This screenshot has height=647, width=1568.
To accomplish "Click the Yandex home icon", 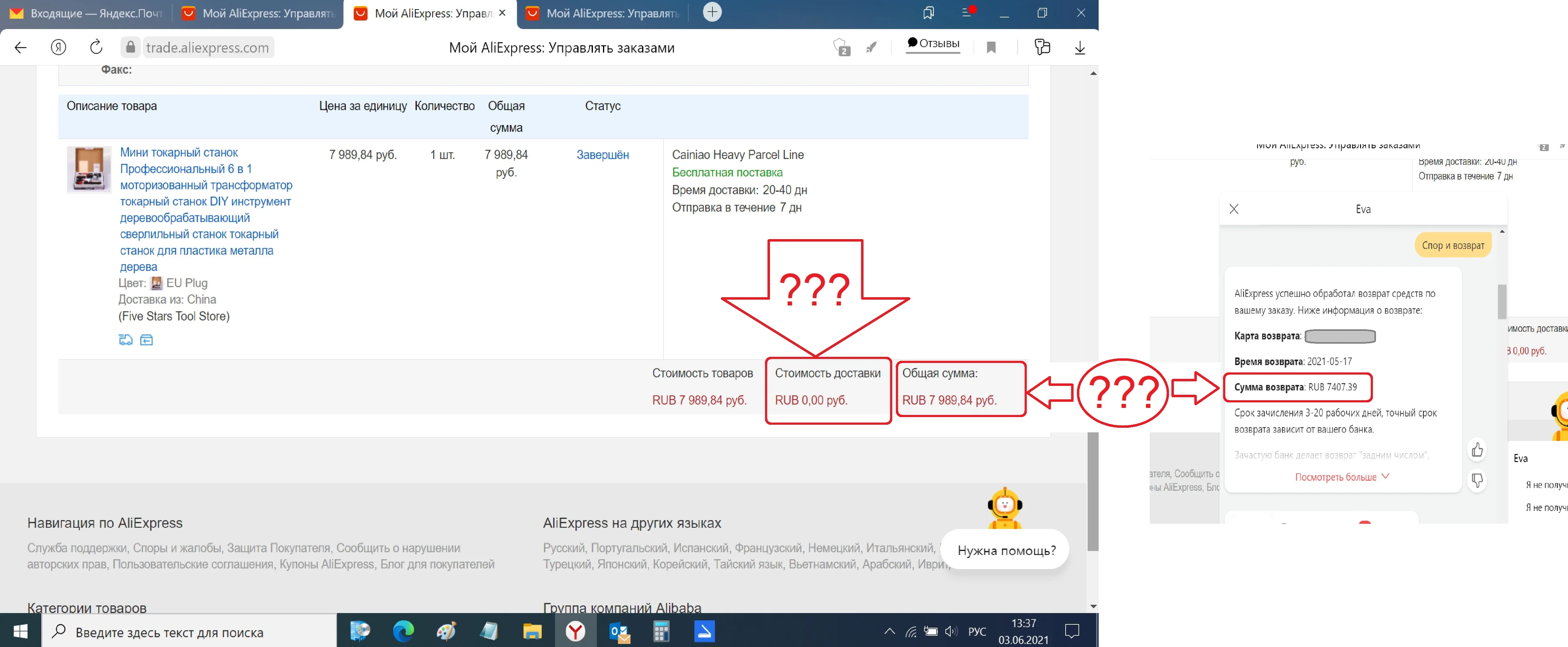I will [x=58, y=47].
